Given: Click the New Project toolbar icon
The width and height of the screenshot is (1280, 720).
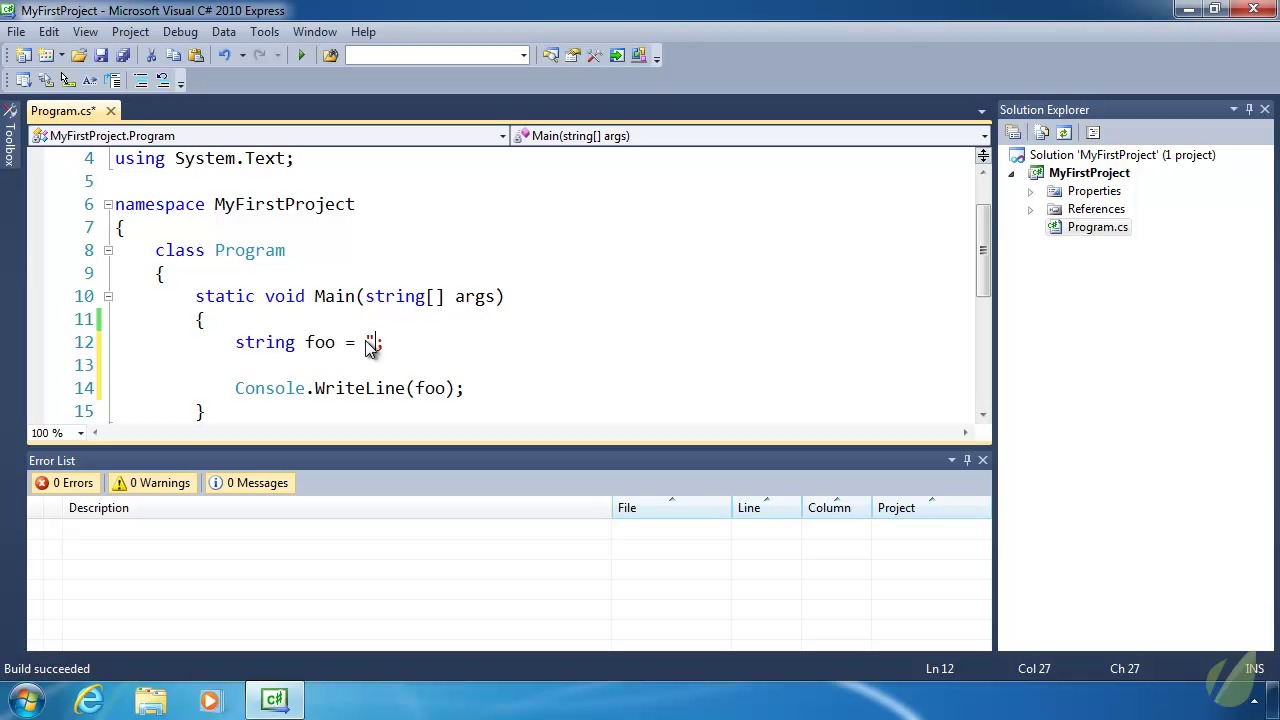Looking at the screenshot, I should [x=23, y=55].
